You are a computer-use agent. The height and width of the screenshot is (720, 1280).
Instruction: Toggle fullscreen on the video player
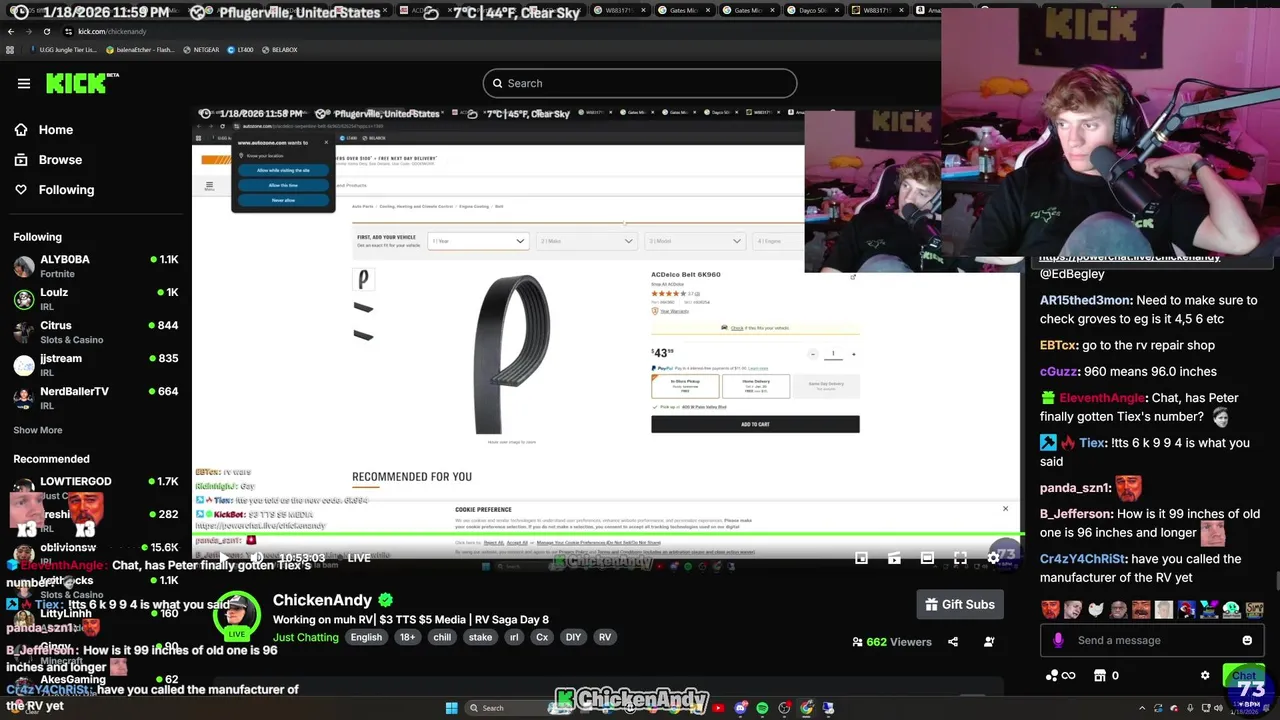[960, 558]
